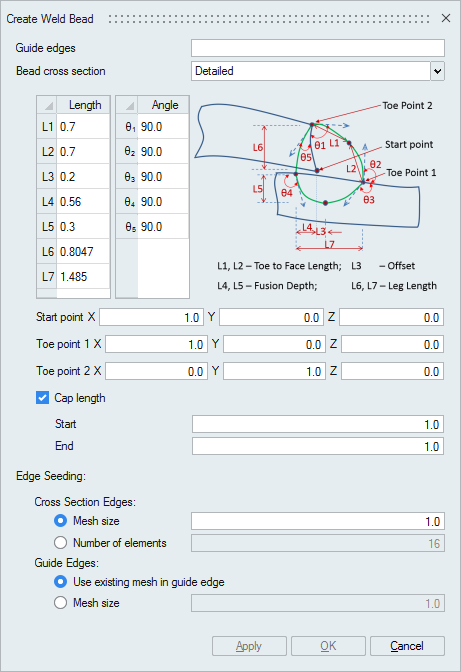Select Guide Edges Mesh size radio button
The width and height of the screenshot is (461, 672).
point(60,603)
